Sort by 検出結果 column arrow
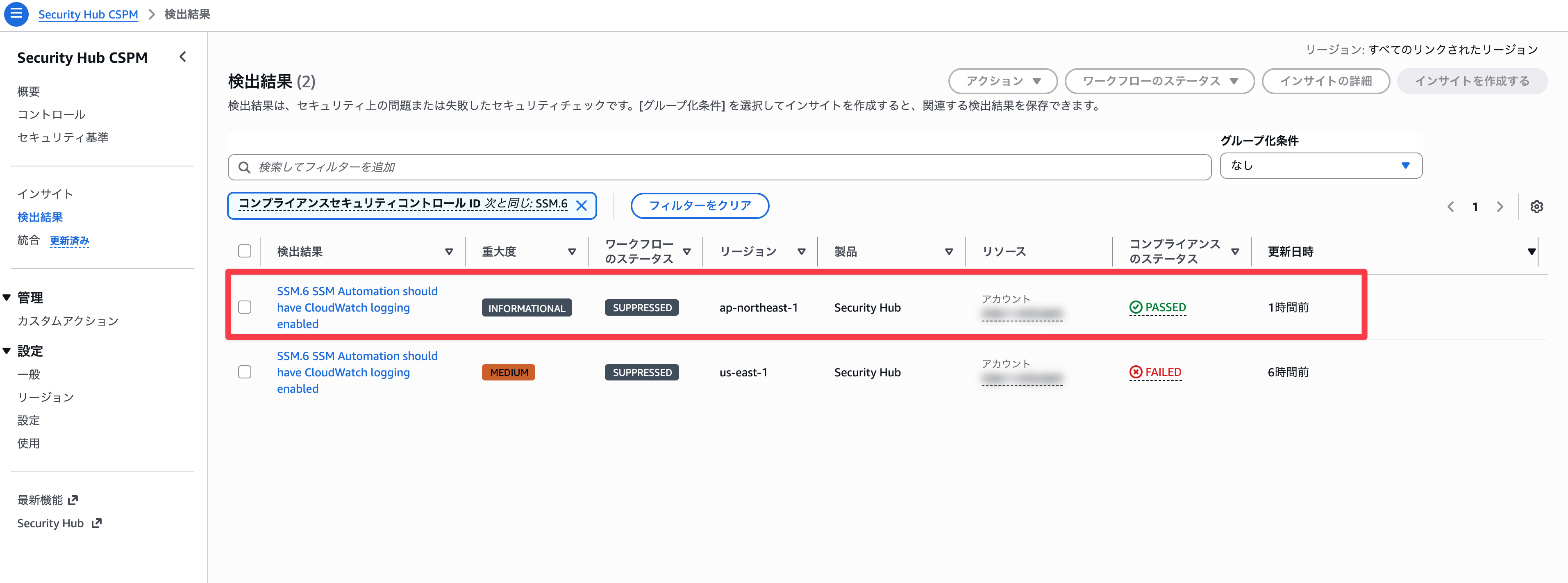The height and width of the screenshot is (583, 1568). tap(449, 252)
